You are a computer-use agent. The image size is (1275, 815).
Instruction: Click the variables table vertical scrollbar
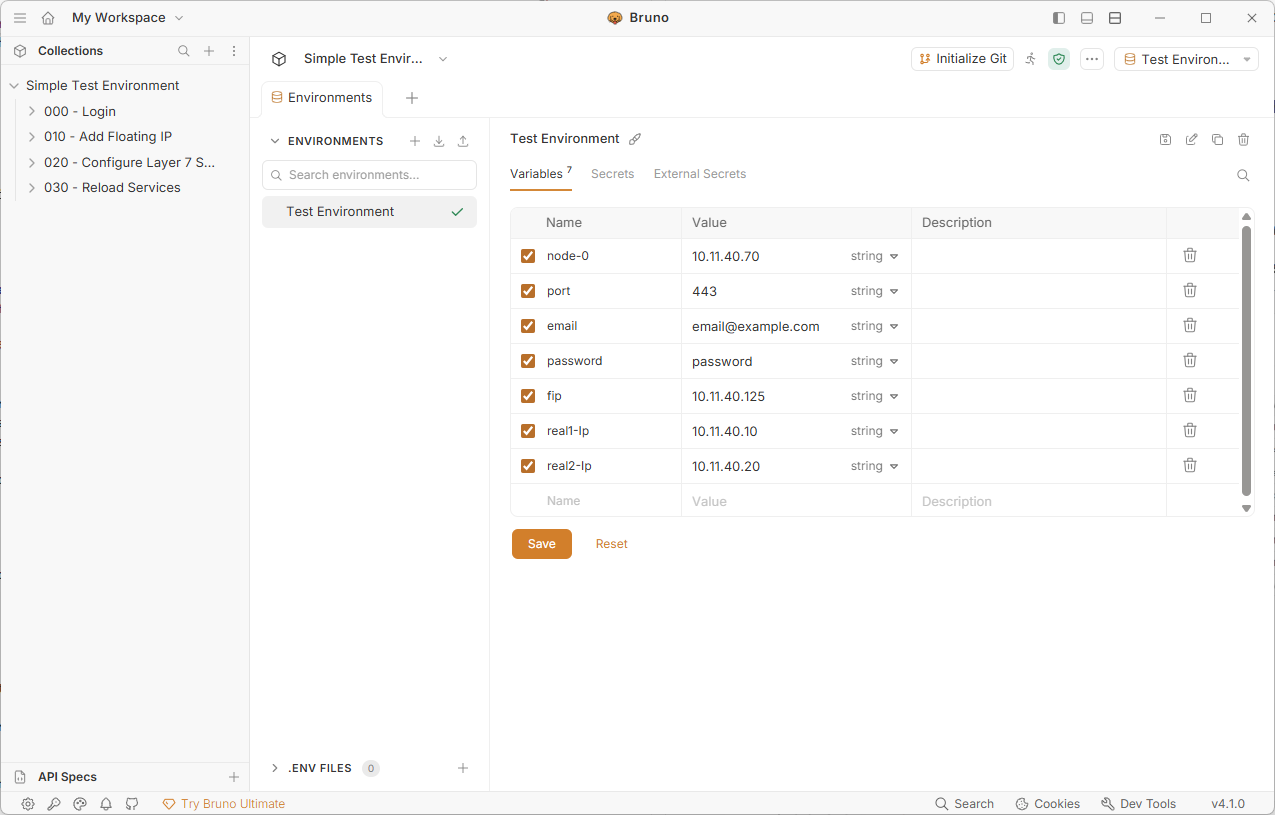pyautogui.click(x=1246, y=361)
